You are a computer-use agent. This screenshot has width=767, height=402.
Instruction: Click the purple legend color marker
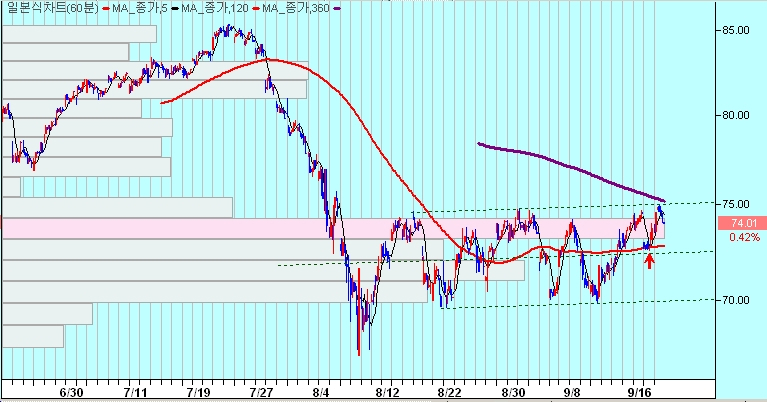point(337,9)
